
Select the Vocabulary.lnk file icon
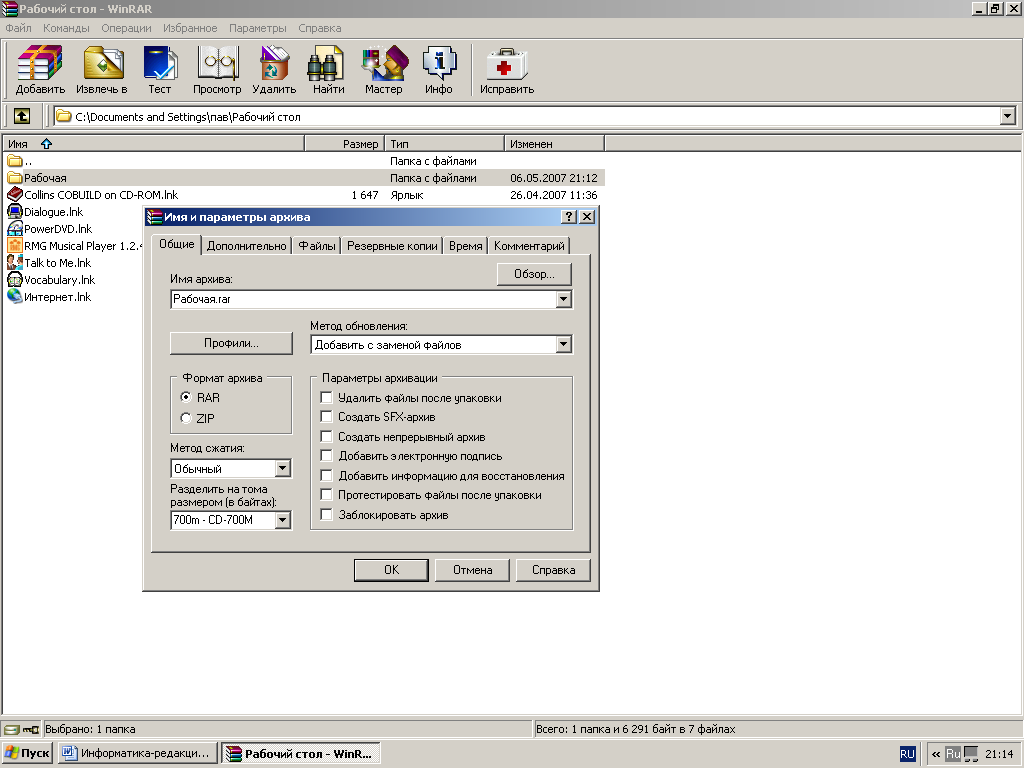14,280
